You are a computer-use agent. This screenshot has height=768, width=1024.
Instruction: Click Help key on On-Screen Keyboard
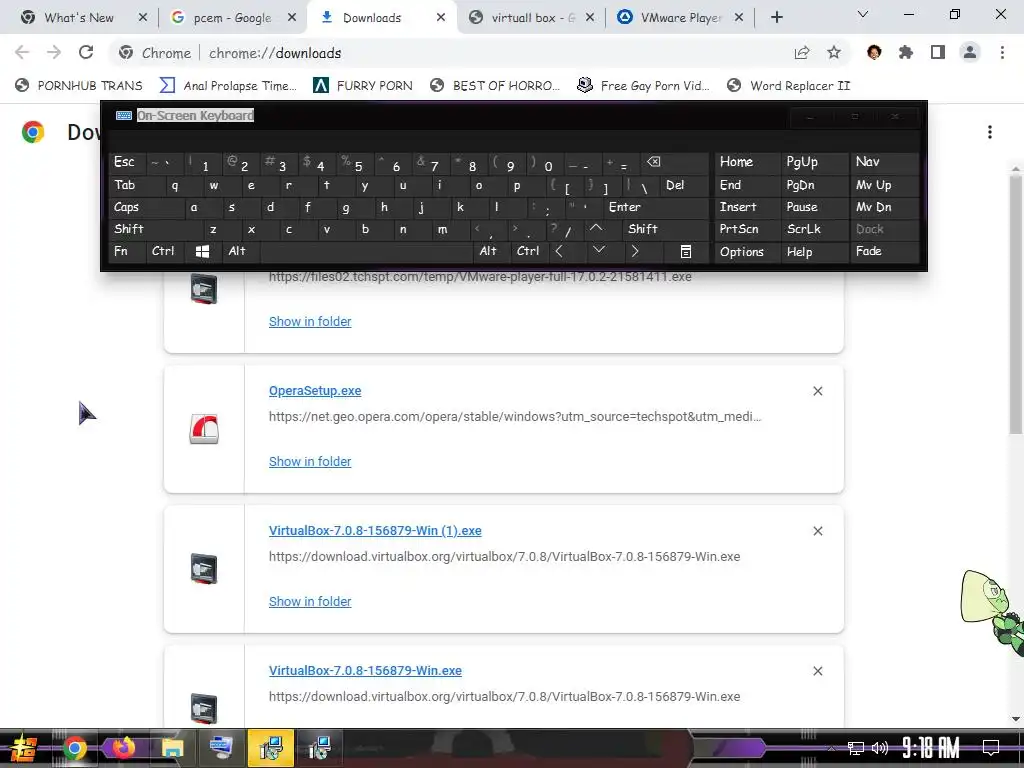coord(814,251)
